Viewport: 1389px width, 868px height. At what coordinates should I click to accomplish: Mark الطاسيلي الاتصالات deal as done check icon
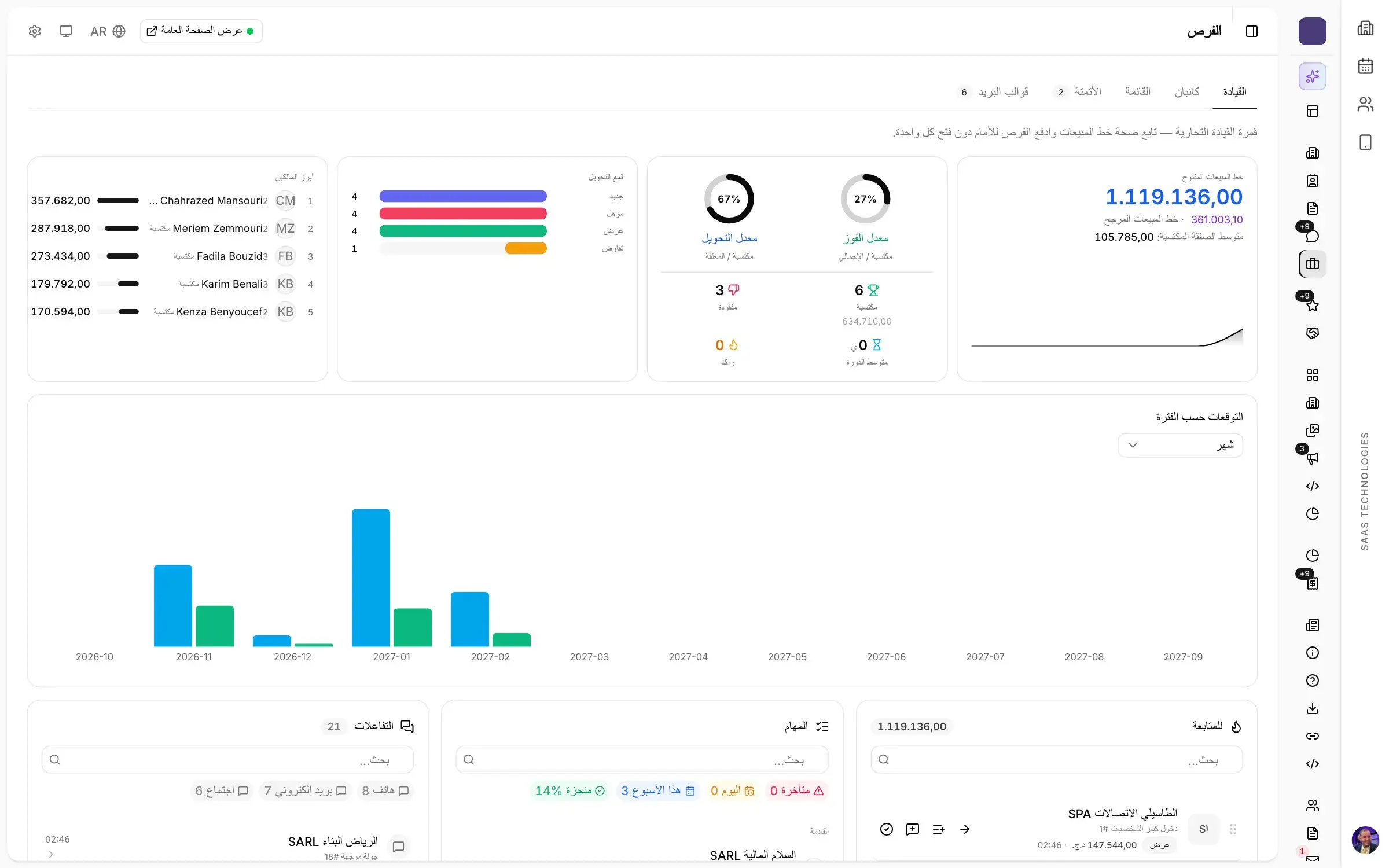pos(887,829)
